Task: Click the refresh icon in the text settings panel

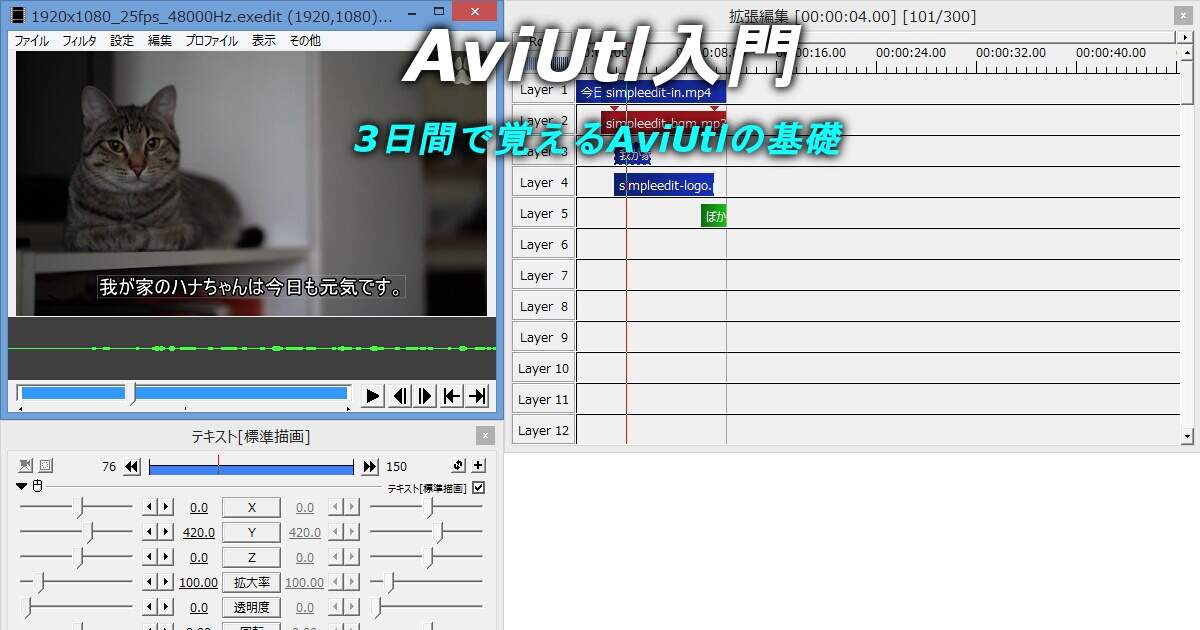Action: [x=457, y=466]
